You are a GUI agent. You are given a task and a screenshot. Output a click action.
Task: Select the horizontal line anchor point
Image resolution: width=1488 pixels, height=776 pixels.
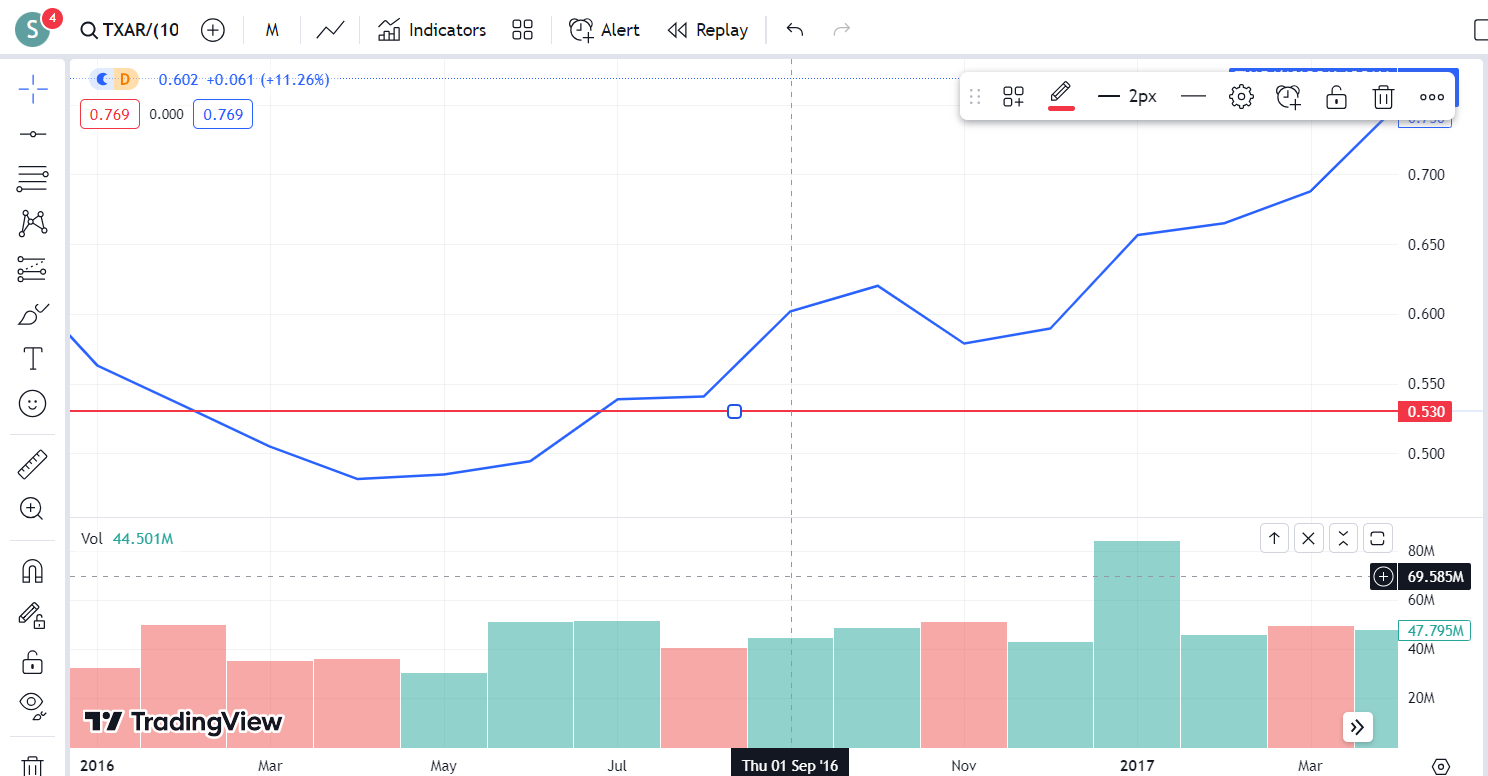click(x=734, y=411)
